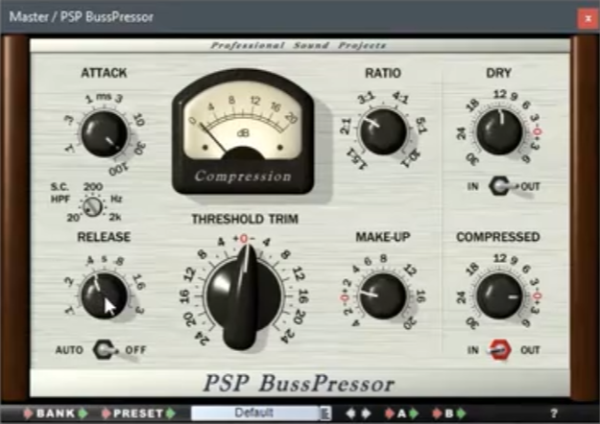Click the MAKE-UP gain knob
The width and height of the screenshot is (600, 424).
coord(383,296)
